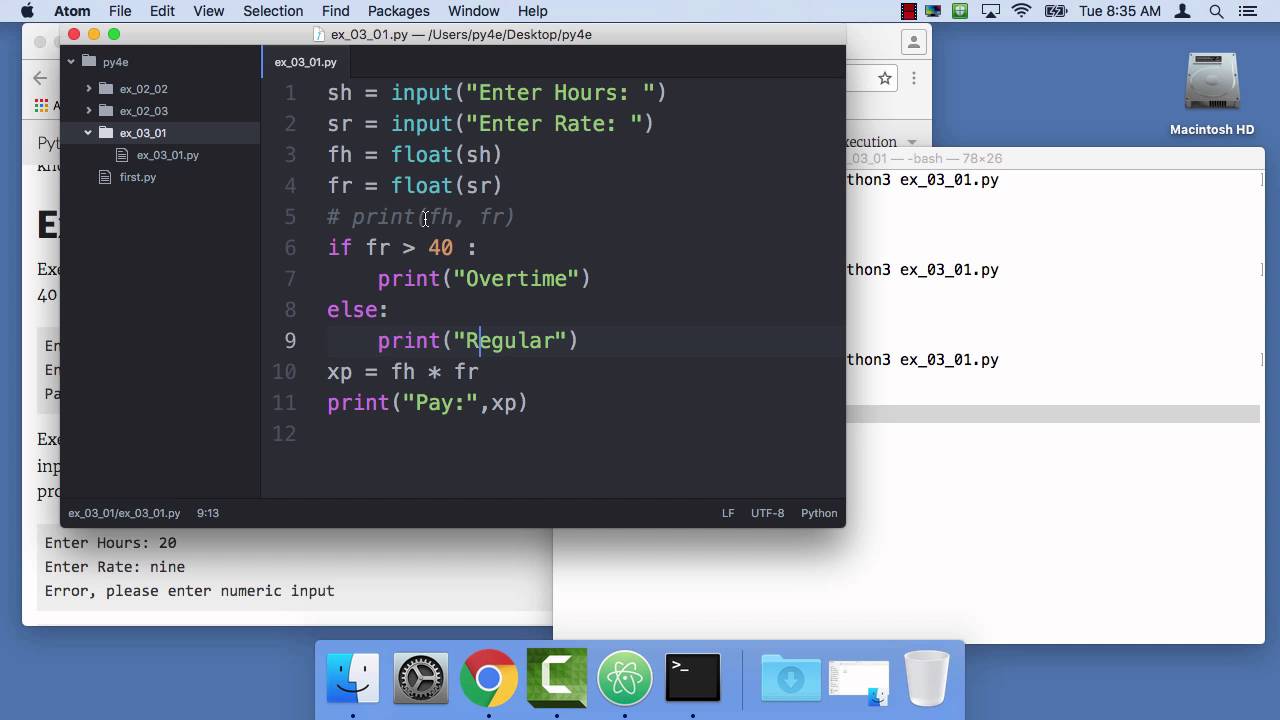The image size is (1280, 720).
Task: Collapse the ex_03_01 folder chevron
Action: click(88, 133)
